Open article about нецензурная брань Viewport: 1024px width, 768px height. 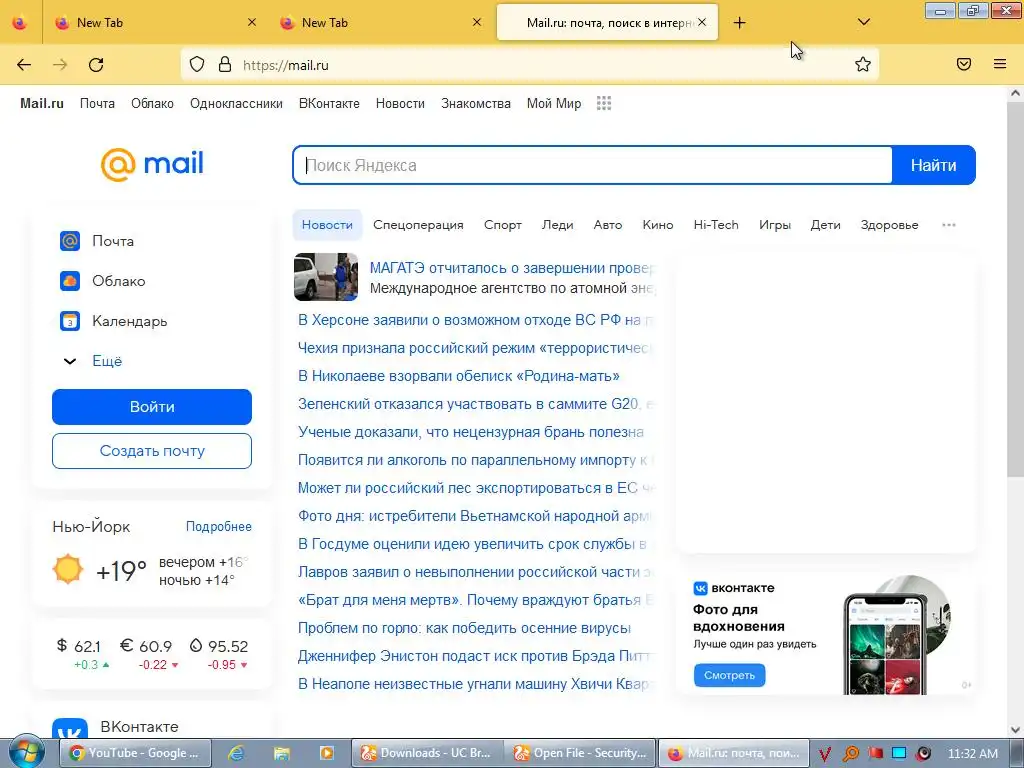coord(471,432)
